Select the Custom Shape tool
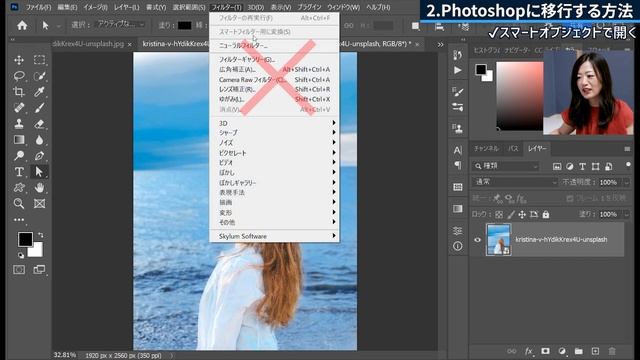 [x=19, y=188]
